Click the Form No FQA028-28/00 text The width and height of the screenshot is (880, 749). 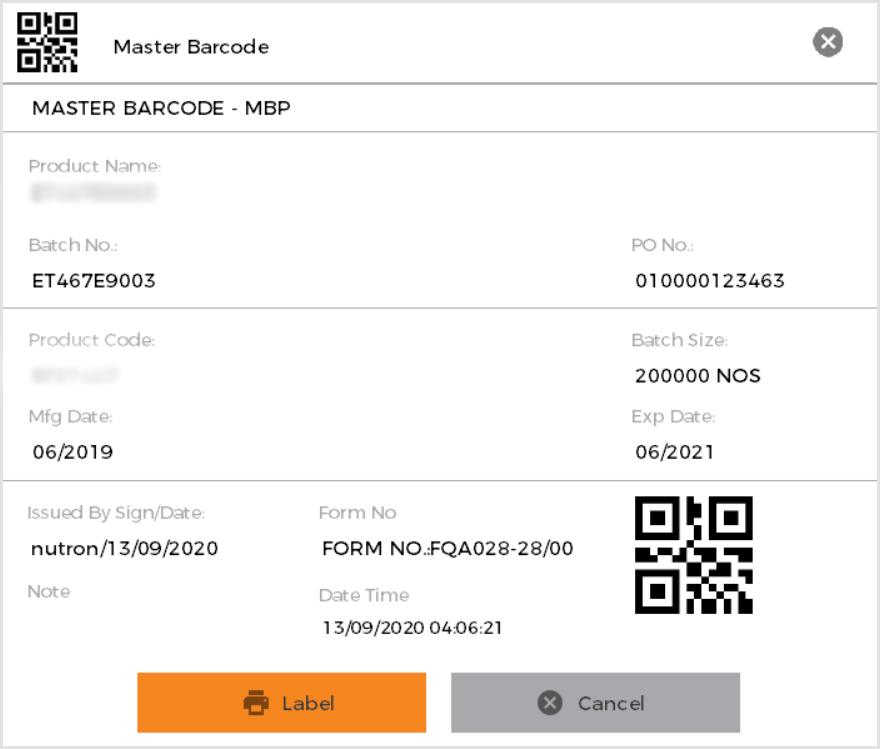click(x=447, y=548)
